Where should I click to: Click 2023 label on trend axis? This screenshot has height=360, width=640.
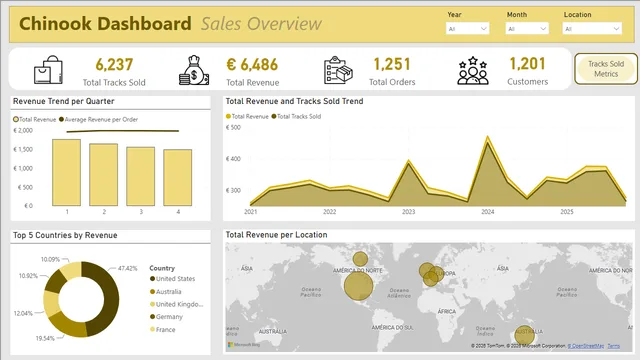click(409, 211)
